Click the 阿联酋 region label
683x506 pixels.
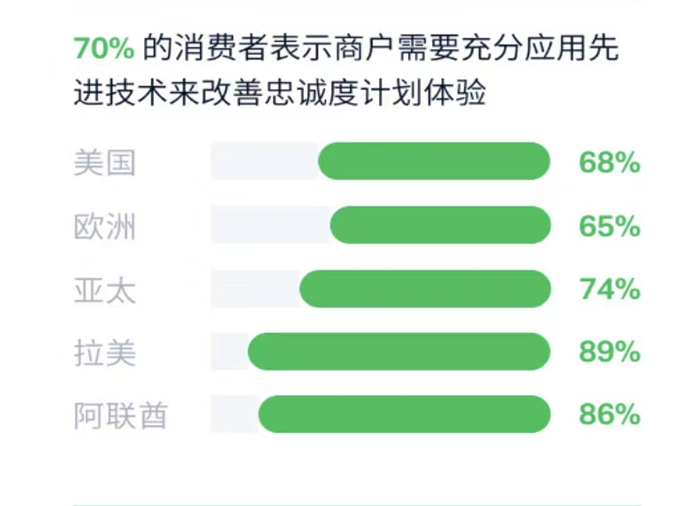pos(120,416)
